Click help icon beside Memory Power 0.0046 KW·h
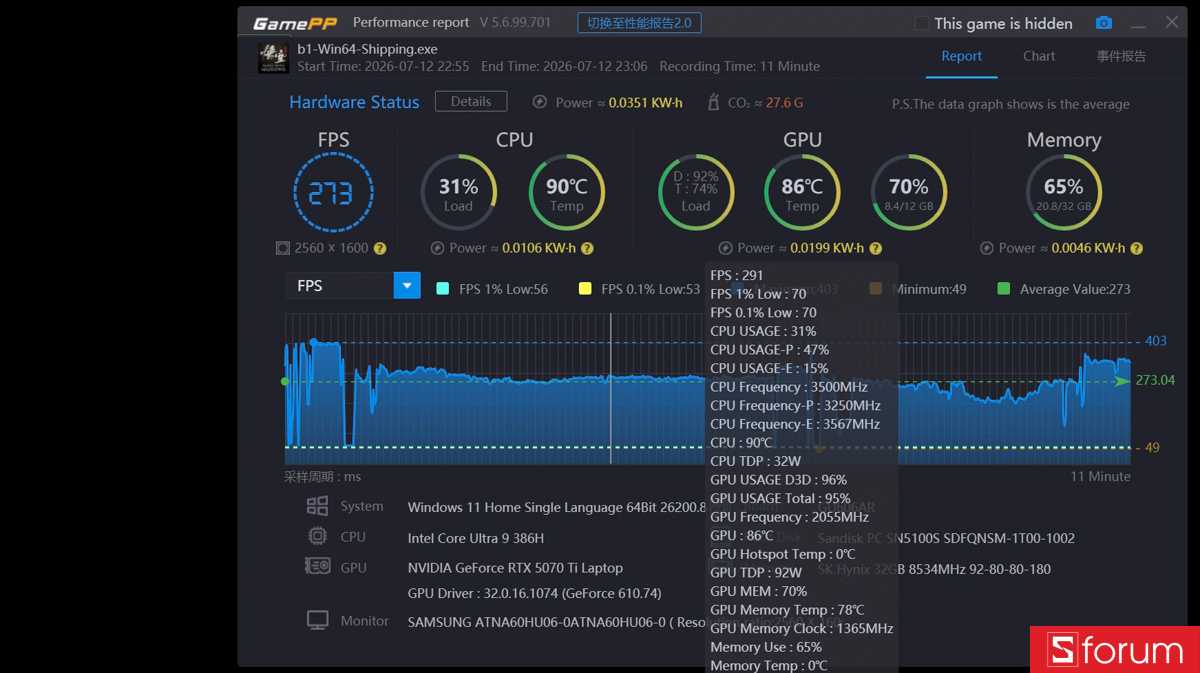1200x673 pixels. coord(1136,248)
